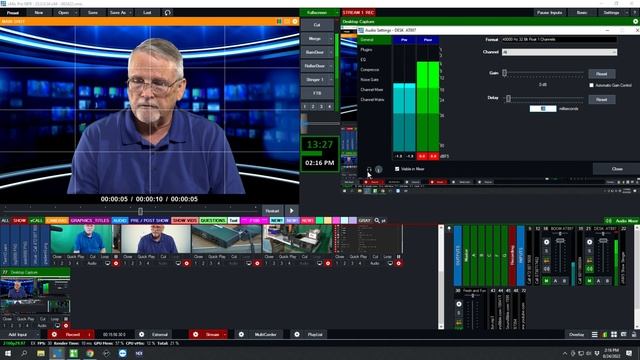The height and width of the screenshot is (360, 640).
Task: Open the gear settings icon in the orange preview title bar
Action: pos(295,21)
